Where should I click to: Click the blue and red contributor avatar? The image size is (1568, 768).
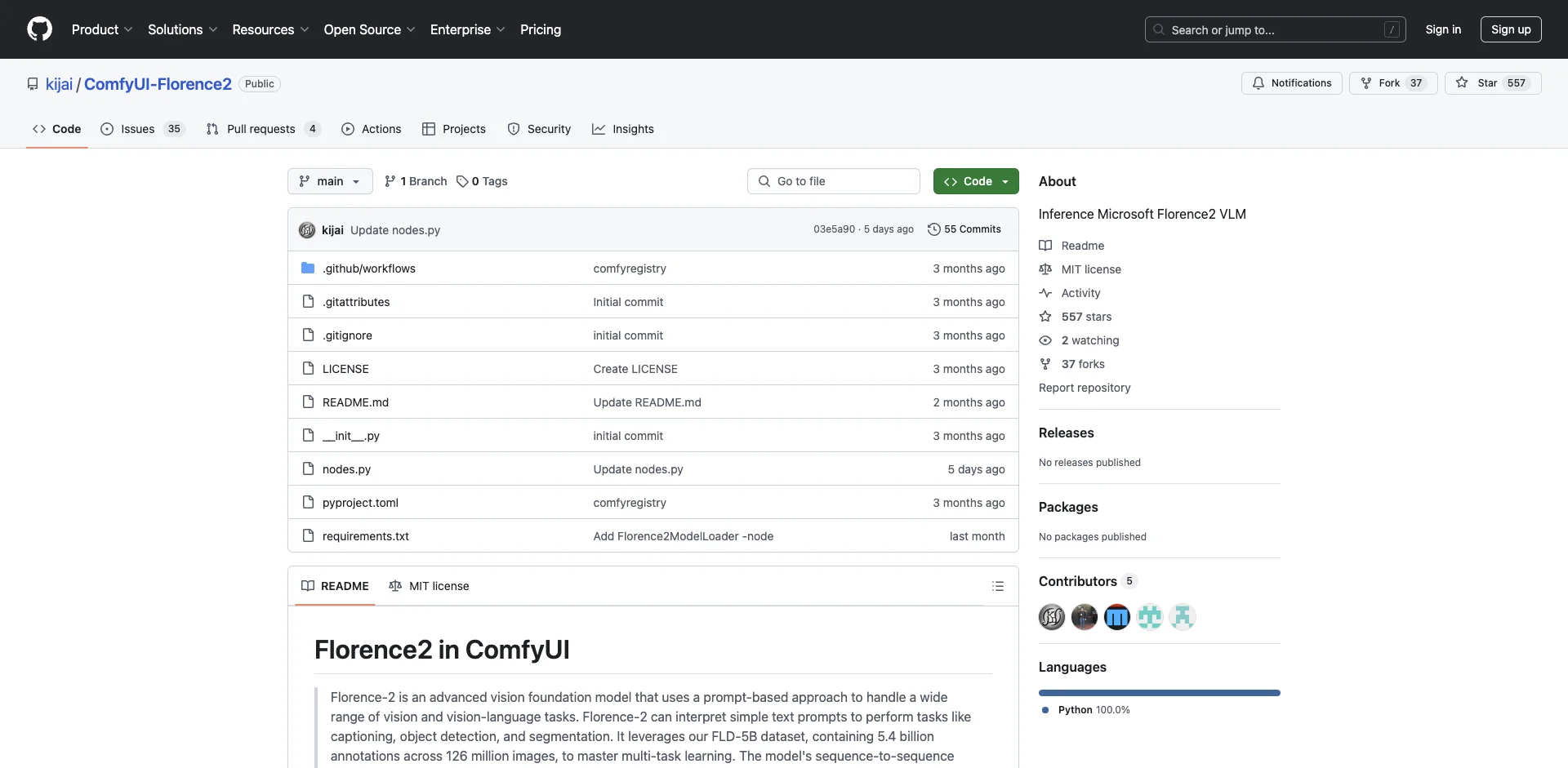[1117, 617]
